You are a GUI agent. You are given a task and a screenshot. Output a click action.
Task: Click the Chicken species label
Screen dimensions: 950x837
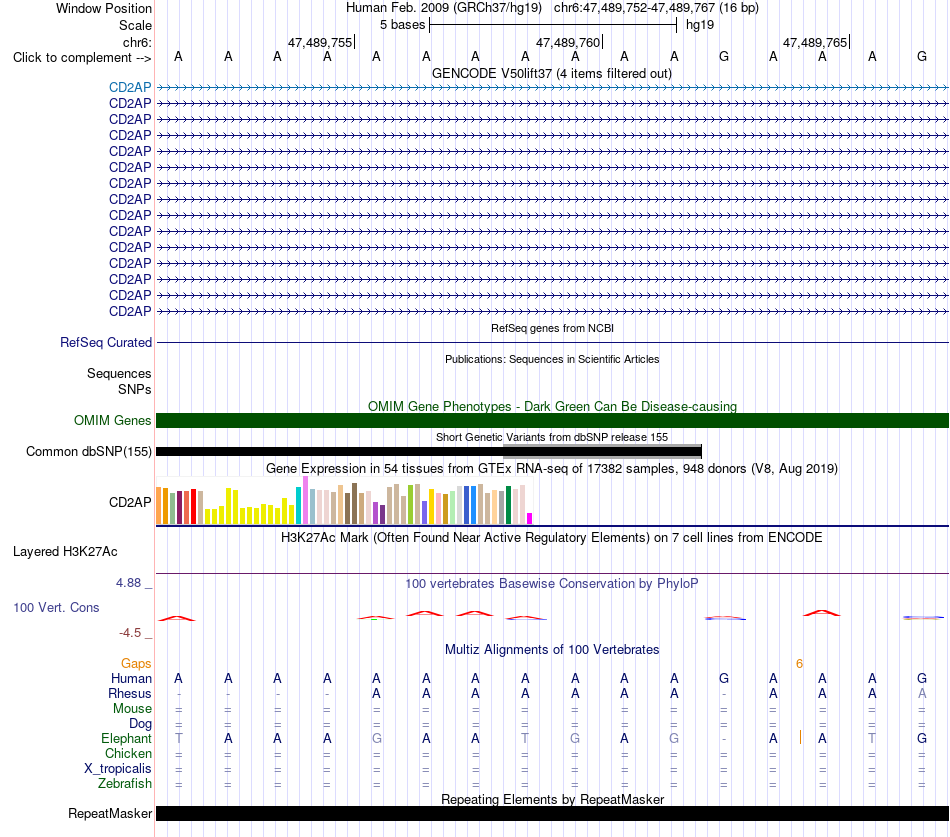pos(128,753)
